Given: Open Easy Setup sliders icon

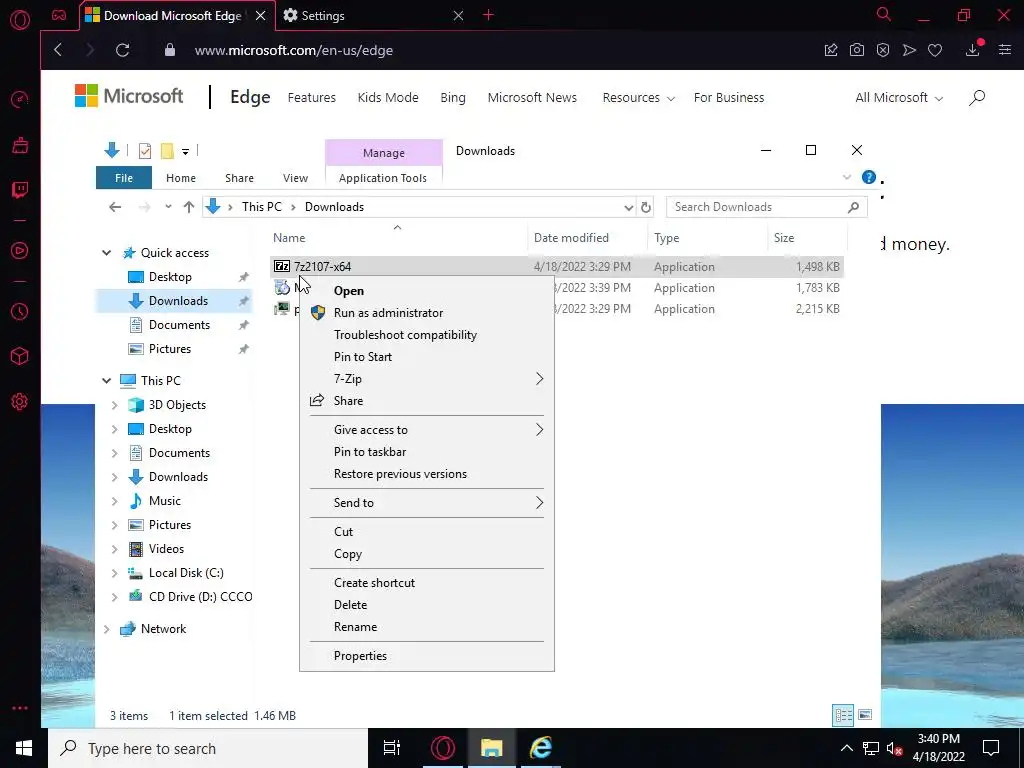Looking at the screenshot, I should (x=1005, y=50).
